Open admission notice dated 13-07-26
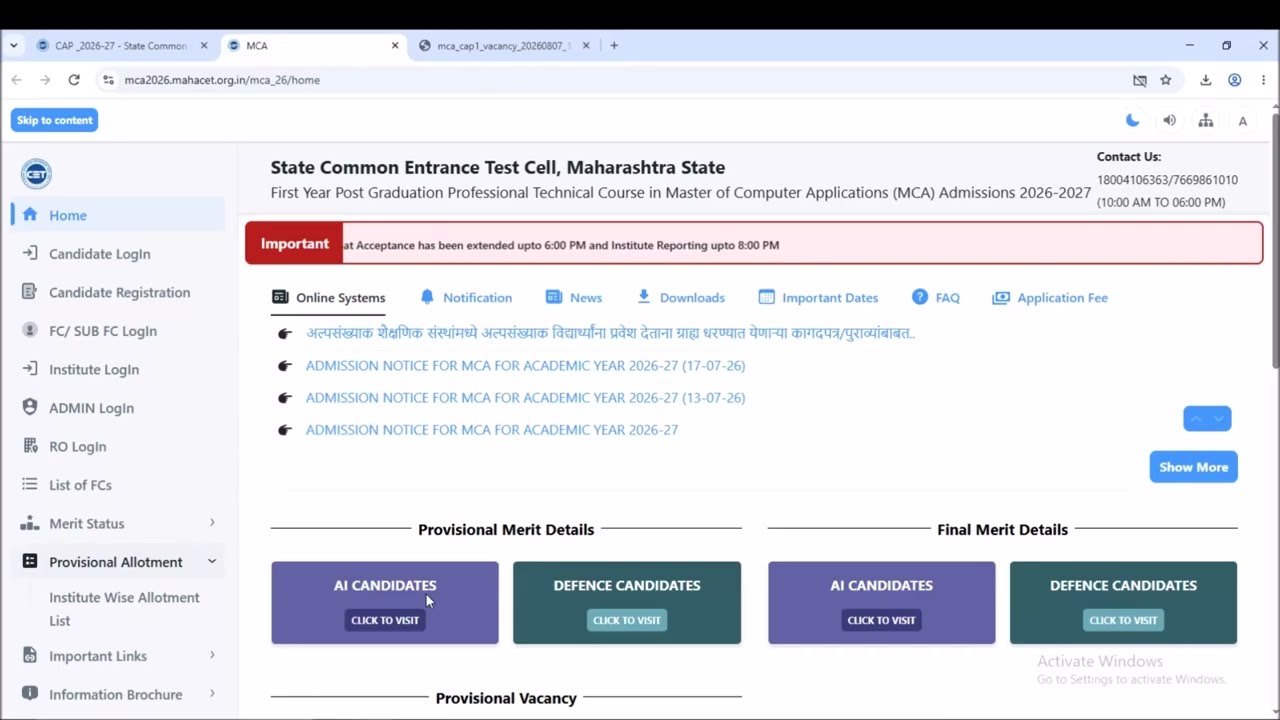 [525, 398]
